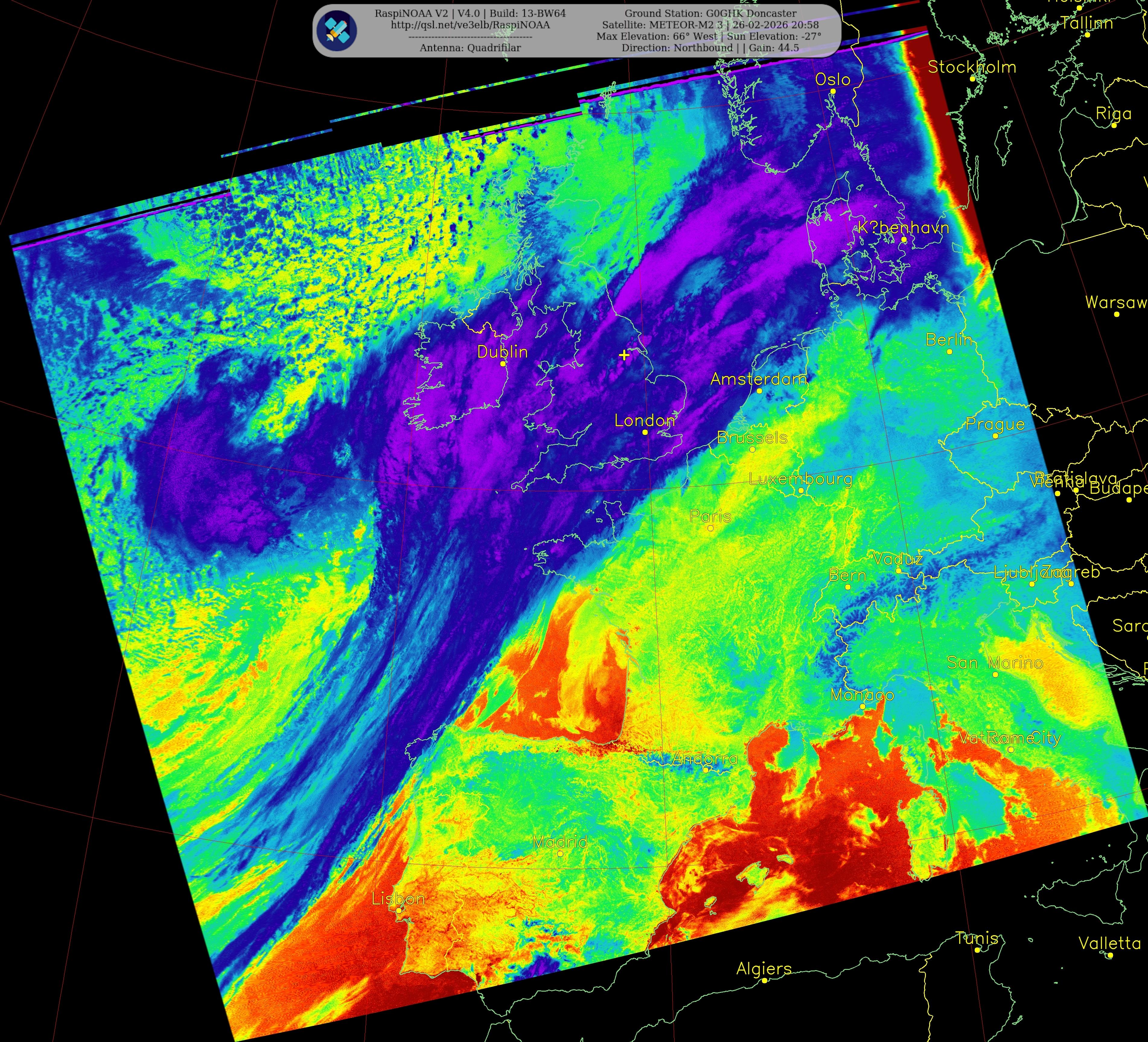Click the London city marker dot
Viewport: 1148px width, 1042px height.
[x=645, y=432]
